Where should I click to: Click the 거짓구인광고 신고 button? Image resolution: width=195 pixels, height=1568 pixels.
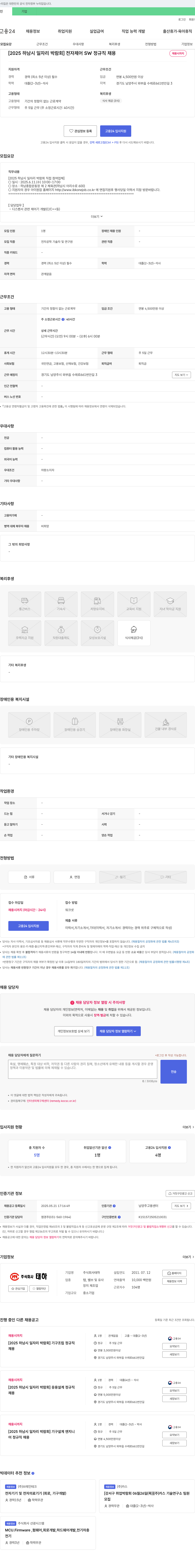[180, 1194]
